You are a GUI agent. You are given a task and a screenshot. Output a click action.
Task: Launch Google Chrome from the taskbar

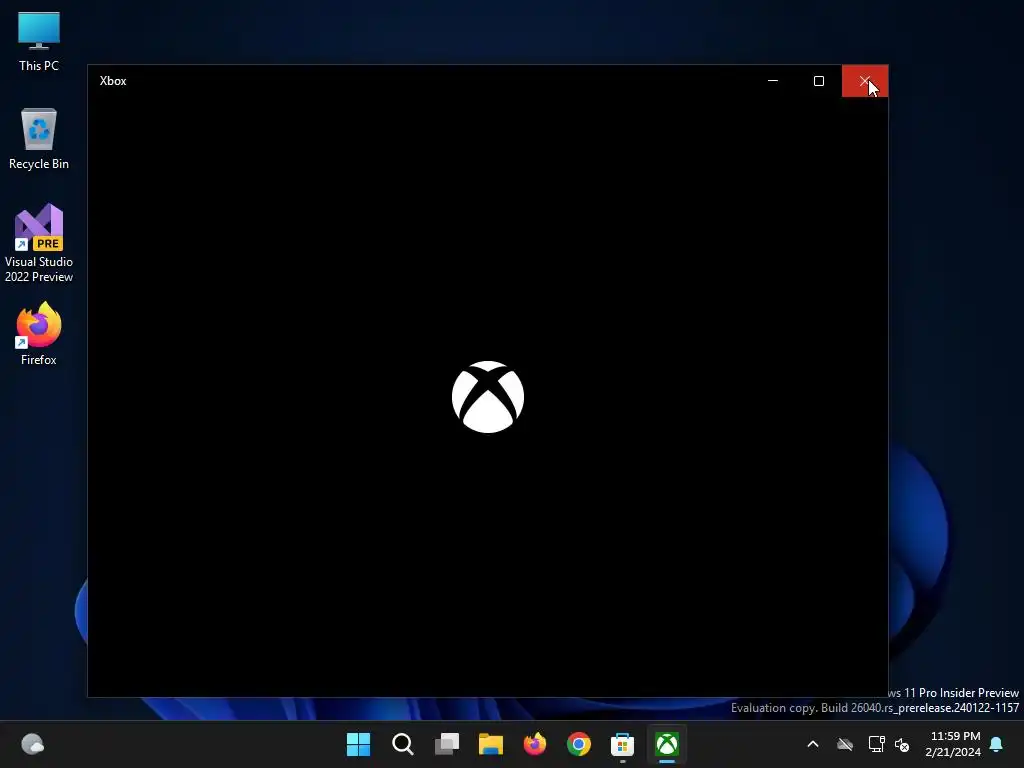(x=579, y=744)
